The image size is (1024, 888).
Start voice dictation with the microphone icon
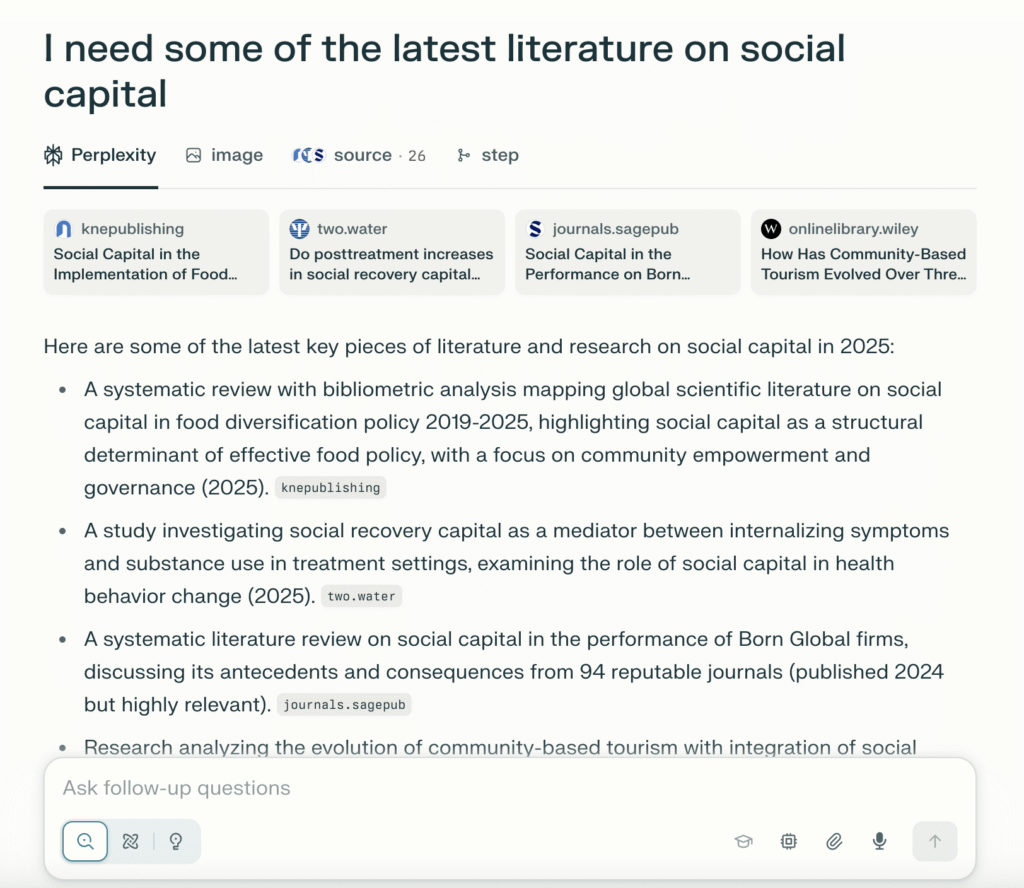pos(880,842)
